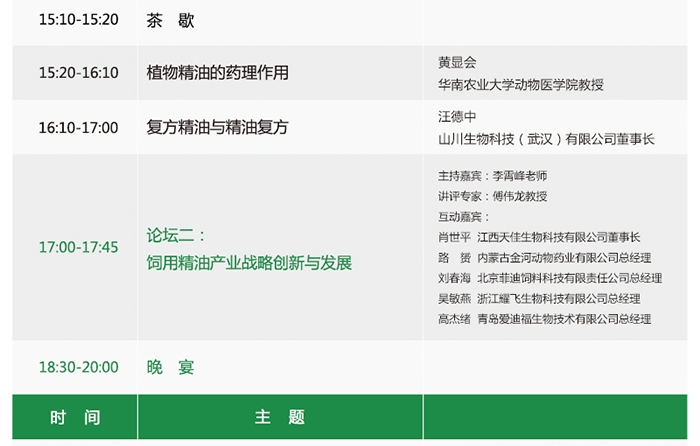
Task: Click the 15:10-15:20 time slot
Action: (78, 19)
